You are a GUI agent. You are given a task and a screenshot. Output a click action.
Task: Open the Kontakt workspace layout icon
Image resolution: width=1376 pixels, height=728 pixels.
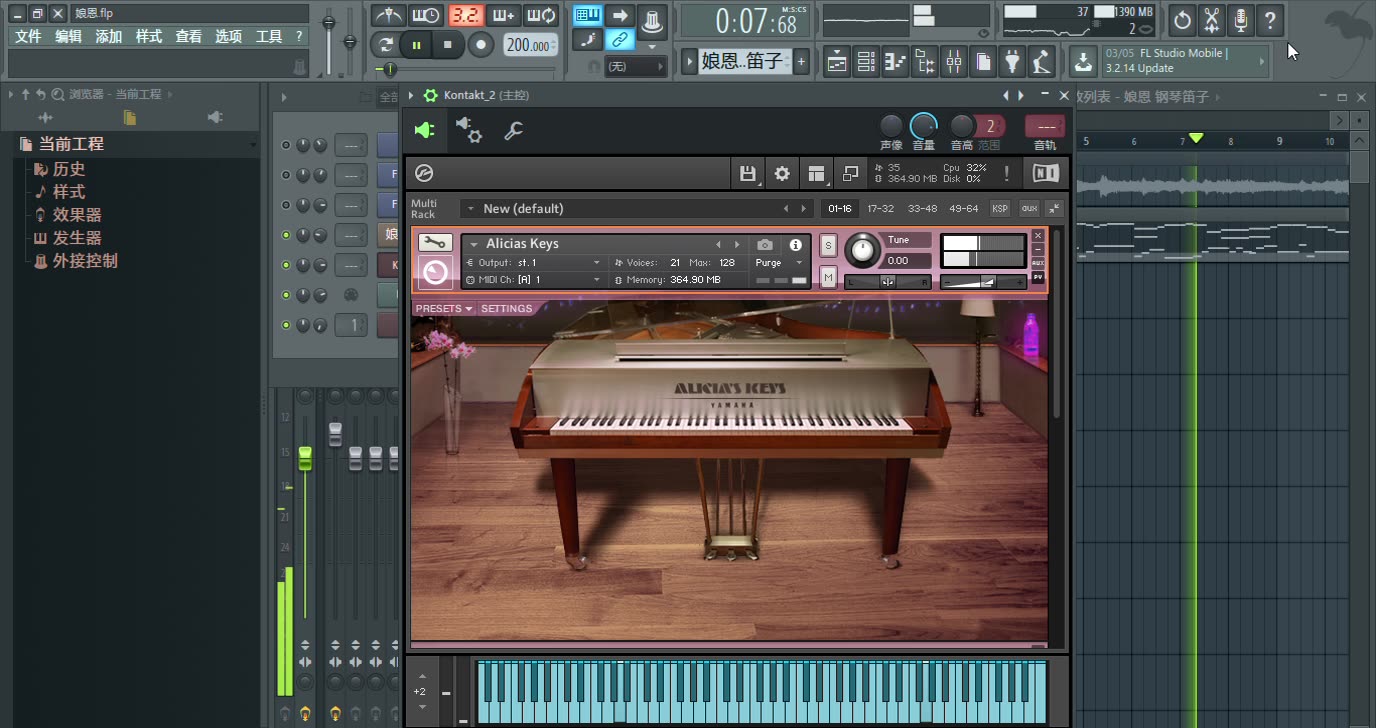point(816,173)
